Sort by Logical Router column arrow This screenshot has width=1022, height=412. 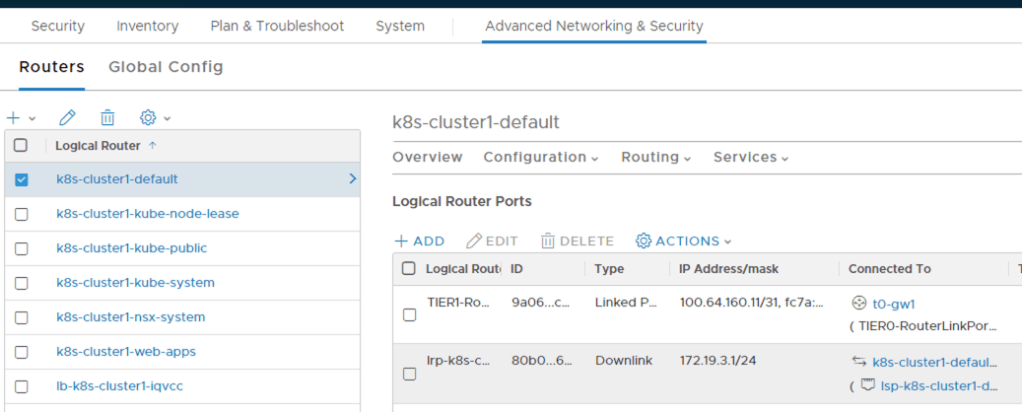tap(152, 145)
